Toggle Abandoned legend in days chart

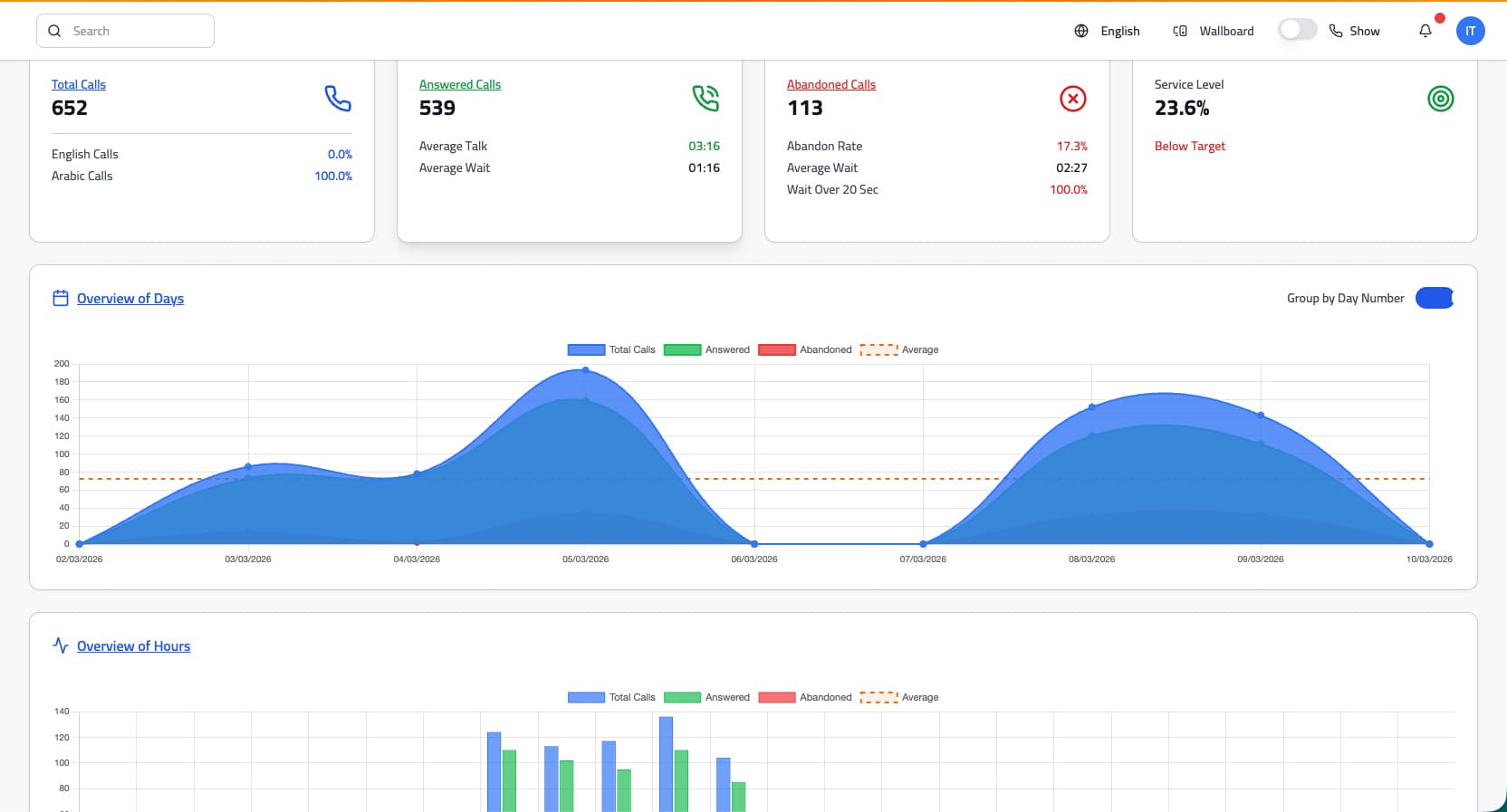(x=805, y=349)
